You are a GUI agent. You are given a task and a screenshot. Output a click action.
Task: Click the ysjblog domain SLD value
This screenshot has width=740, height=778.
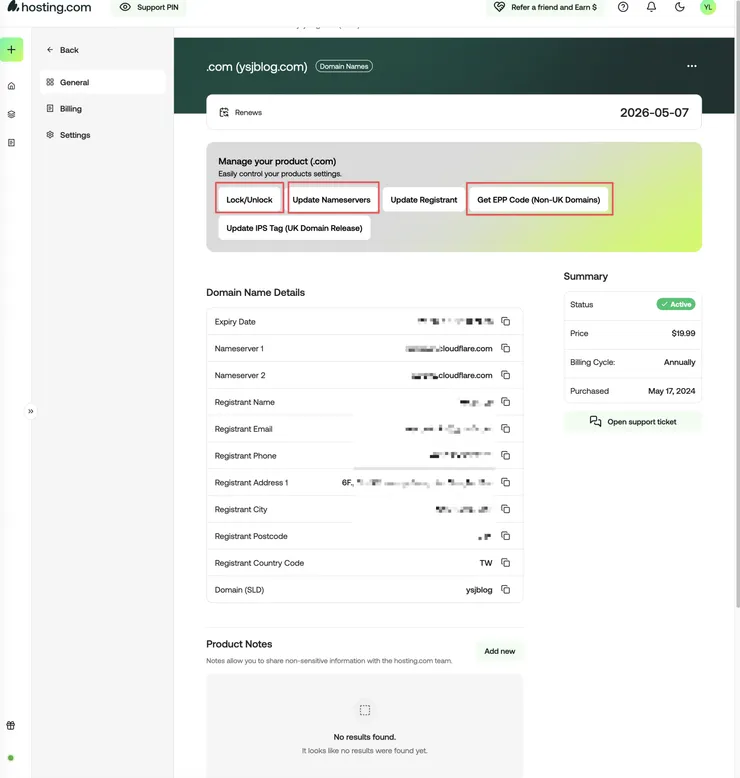479,590
